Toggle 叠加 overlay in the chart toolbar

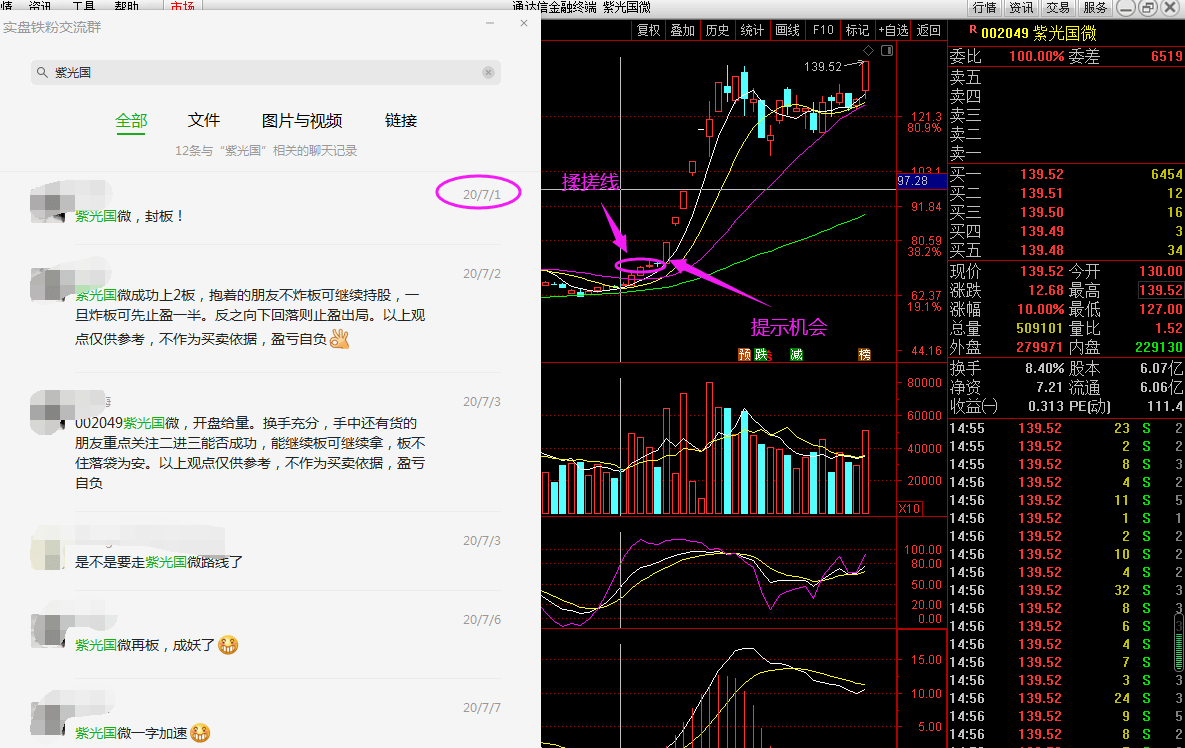683,30
